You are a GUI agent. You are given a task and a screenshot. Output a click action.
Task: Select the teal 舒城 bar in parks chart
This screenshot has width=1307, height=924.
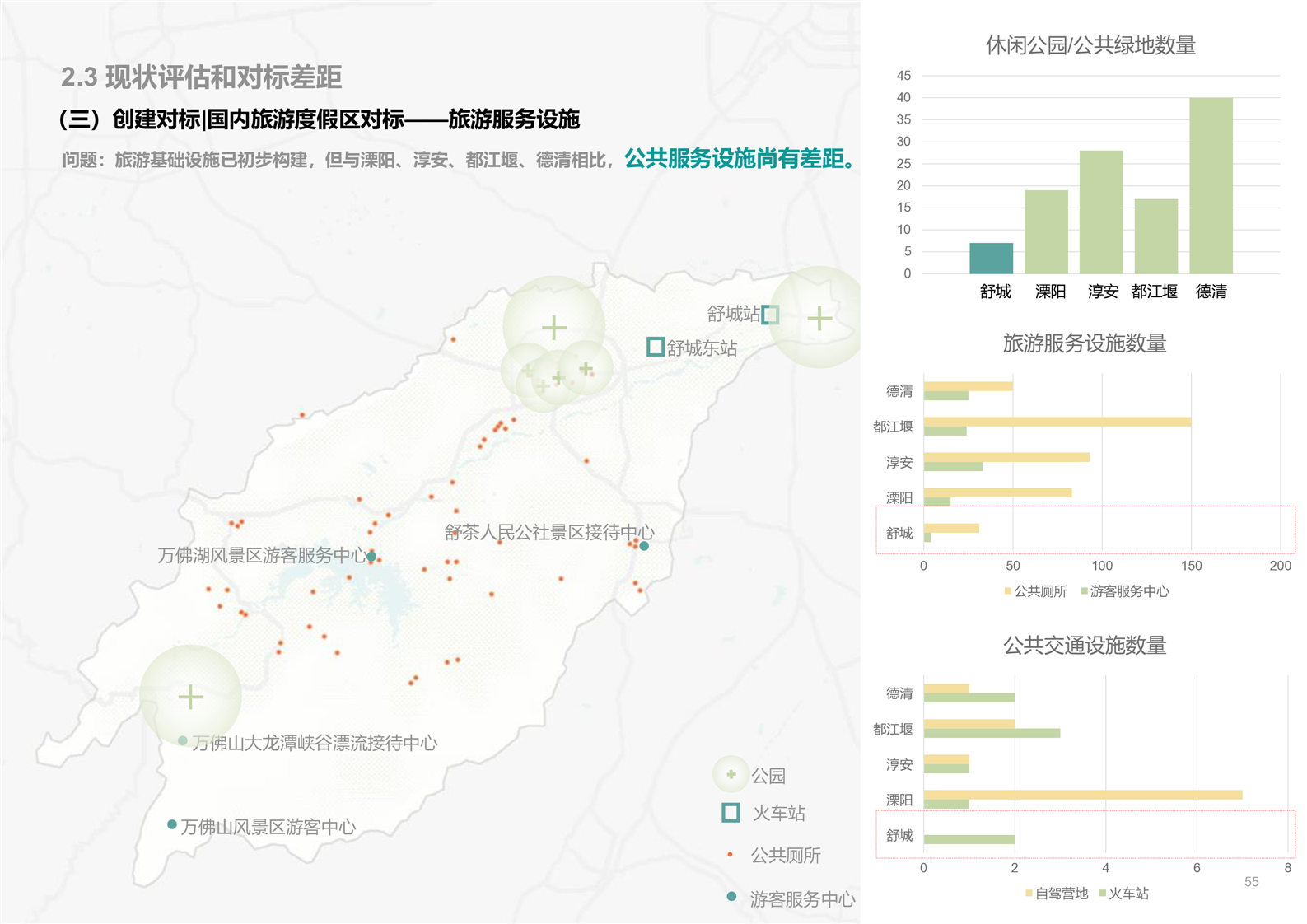[991, 259]
